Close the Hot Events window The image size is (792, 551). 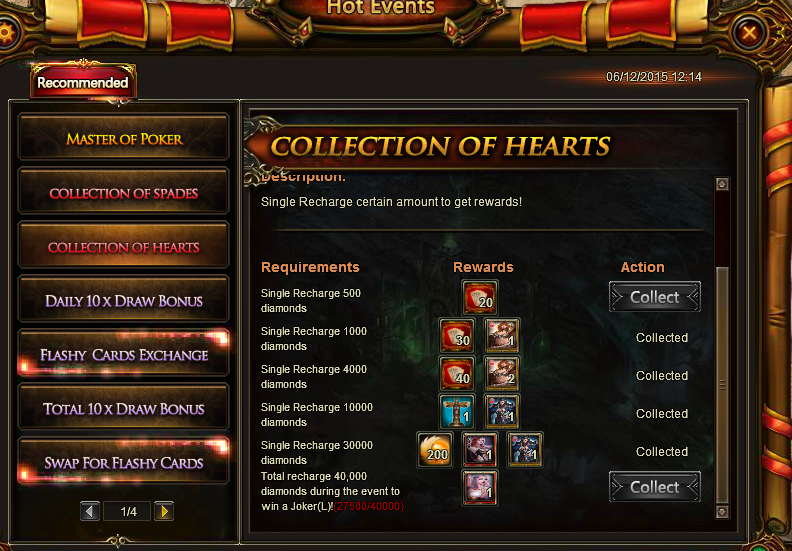click(x=749, y=33)
